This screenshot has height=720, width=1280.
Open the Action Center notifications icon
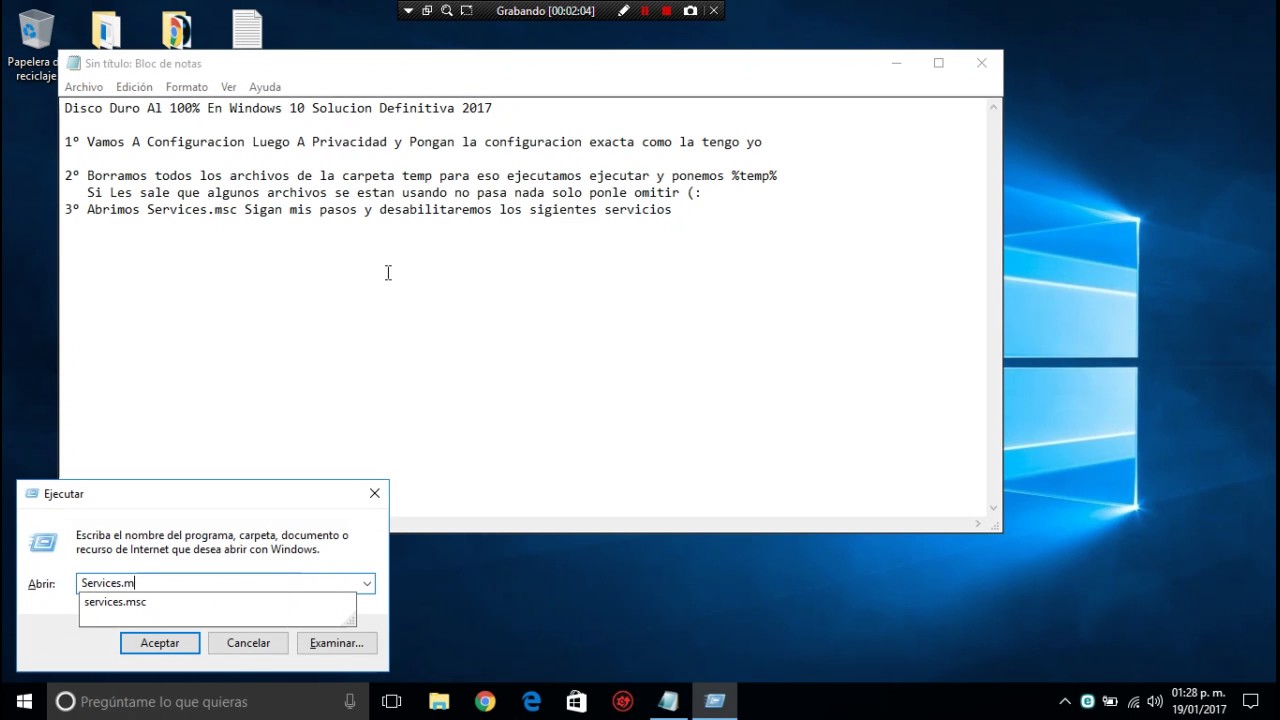tap(1250, 701)
